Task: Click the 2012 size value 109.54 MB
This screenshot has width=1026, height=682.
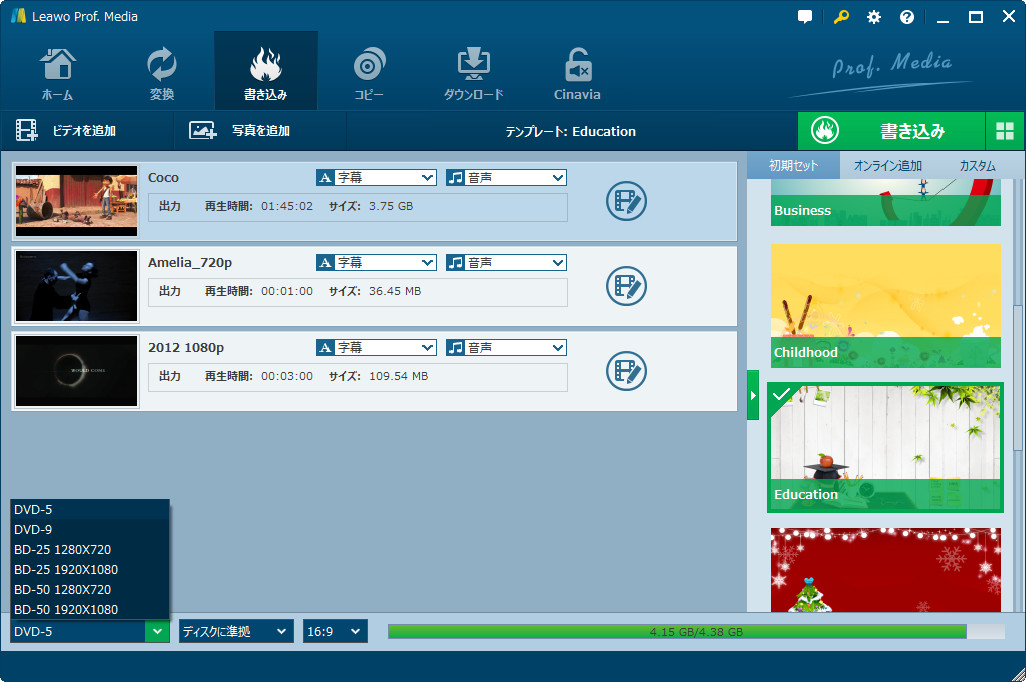Action: point(398,376)
